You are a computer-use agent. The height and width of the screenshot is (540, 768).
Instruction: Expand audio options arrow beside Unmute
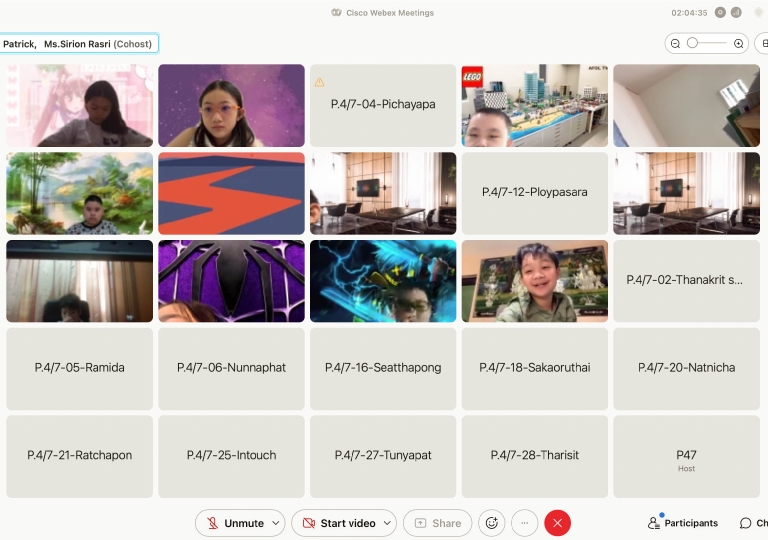click(x=276, y=523)
